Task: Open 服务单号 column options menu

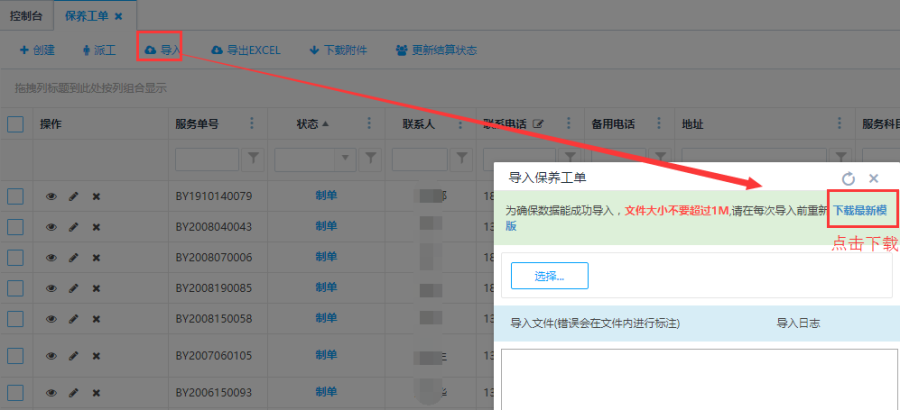Action: point(252,124)
